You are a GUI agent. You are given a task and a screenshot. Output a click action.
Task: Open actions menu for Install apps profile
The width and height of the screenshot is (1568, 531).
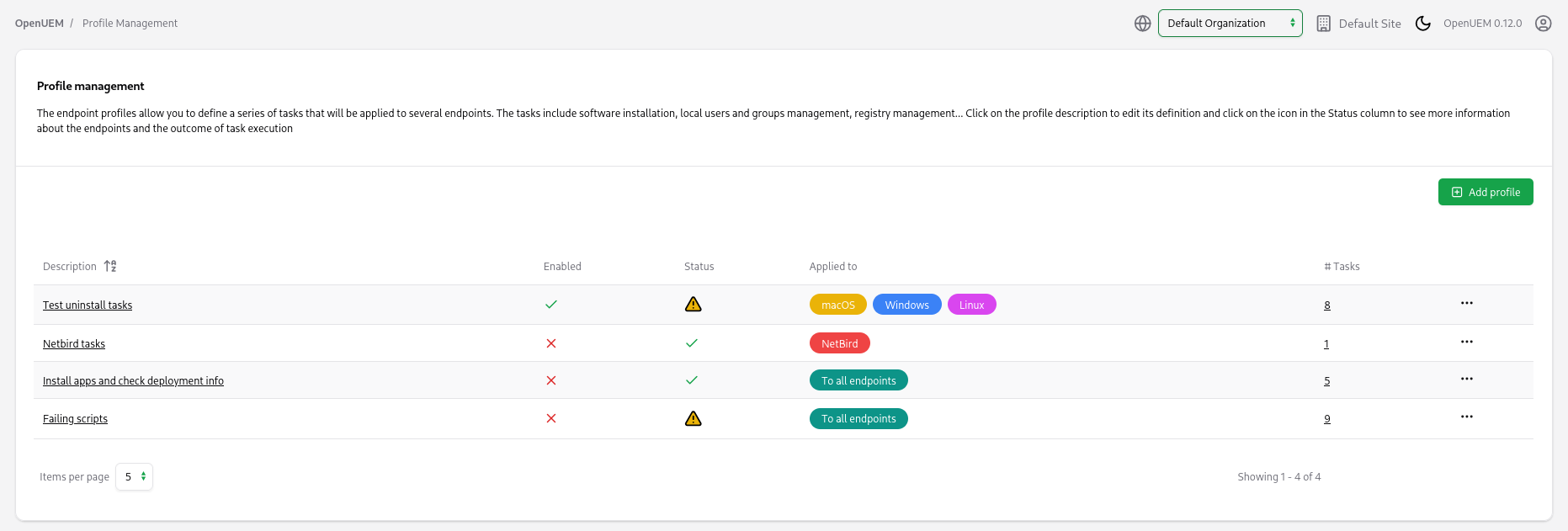click(x=1466, y=379)
